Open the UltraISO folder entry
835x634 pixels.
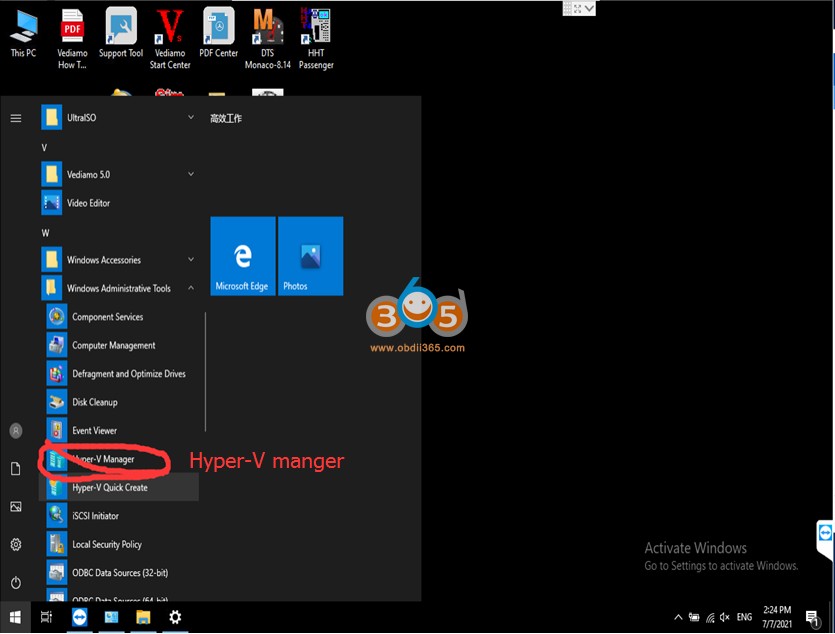point(119,118)
